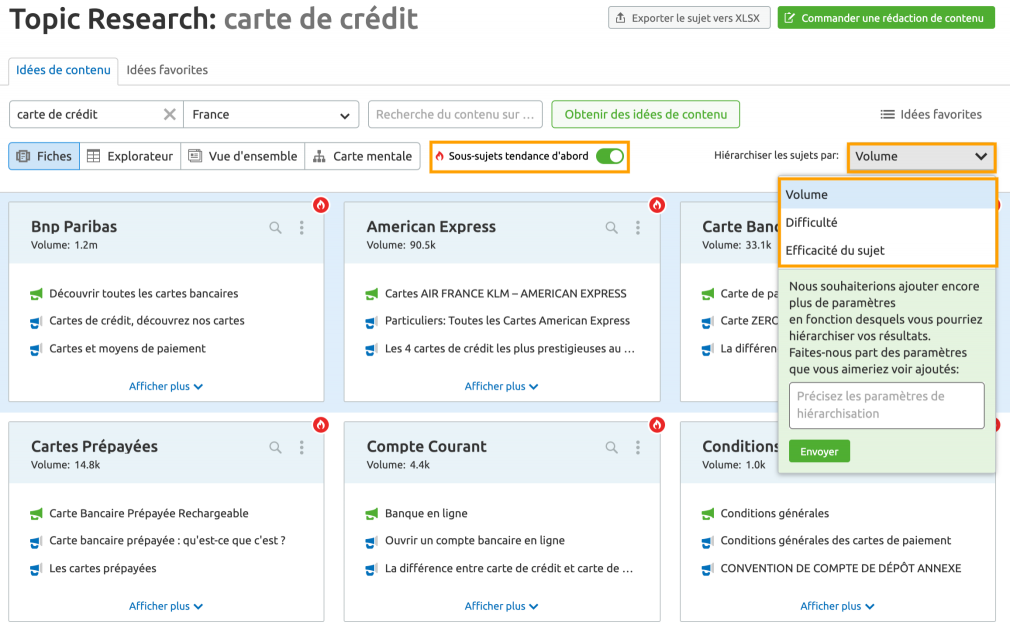Click megaphone icon beside 'Conditions générales'

707,514
